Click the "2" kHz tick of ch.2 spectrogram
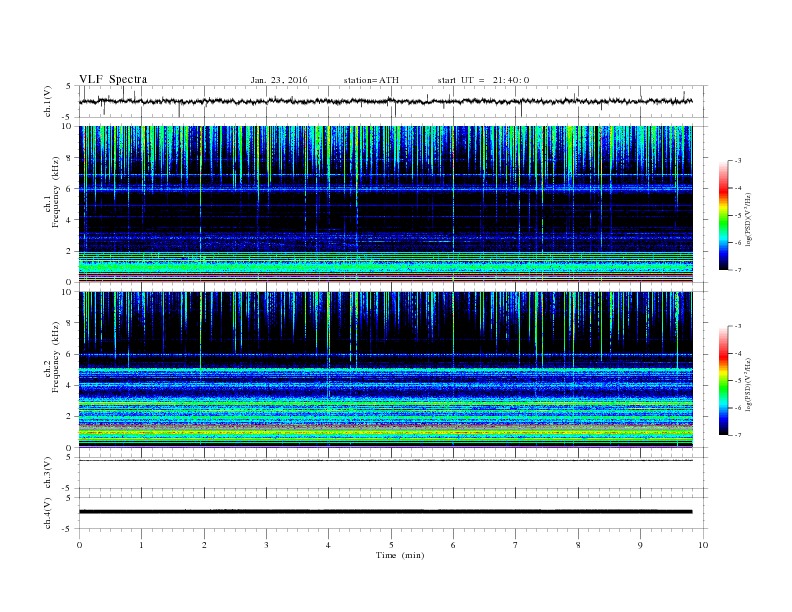Viewport: 792px width, 612px height. tap(69, 417)
